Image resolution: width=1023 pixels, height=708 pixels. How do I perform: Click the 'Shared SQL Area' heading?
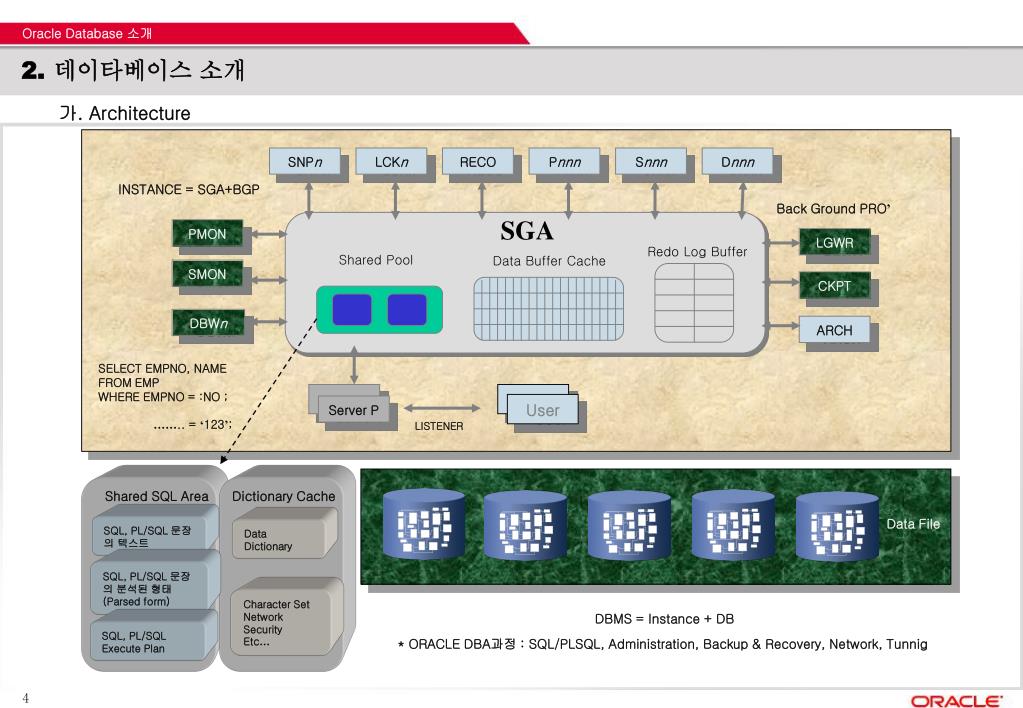click(x=157, y=497)
